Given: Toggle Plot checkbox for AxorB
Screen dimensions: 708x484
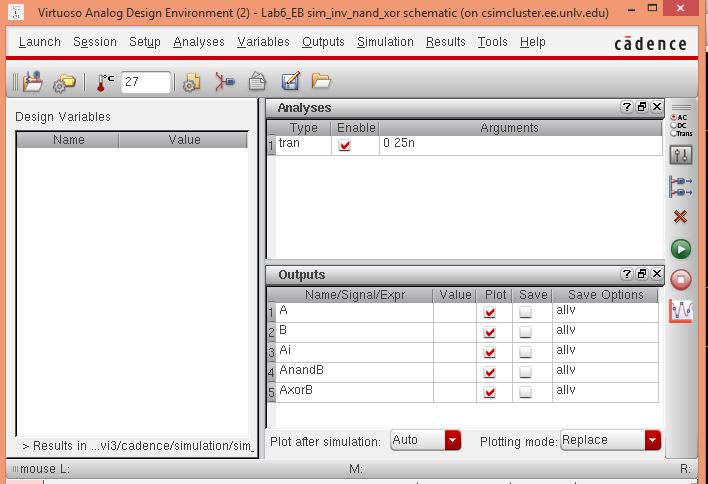Looking at the screenshot, I should tap(489, 392).
